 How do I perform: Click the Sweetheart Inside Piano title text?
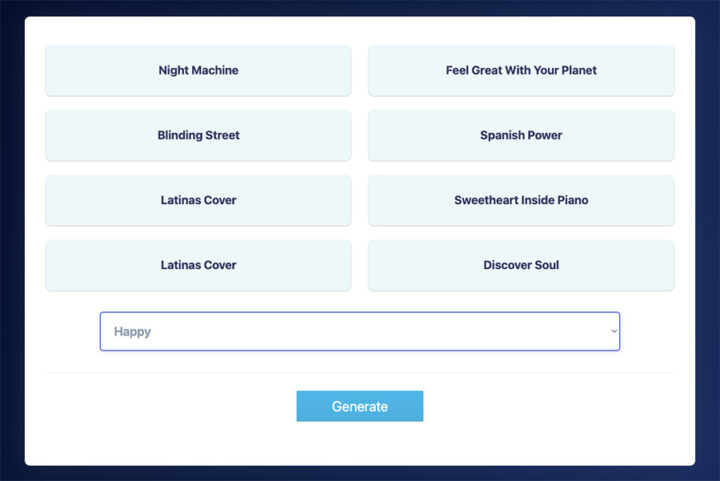coord(521,201)
